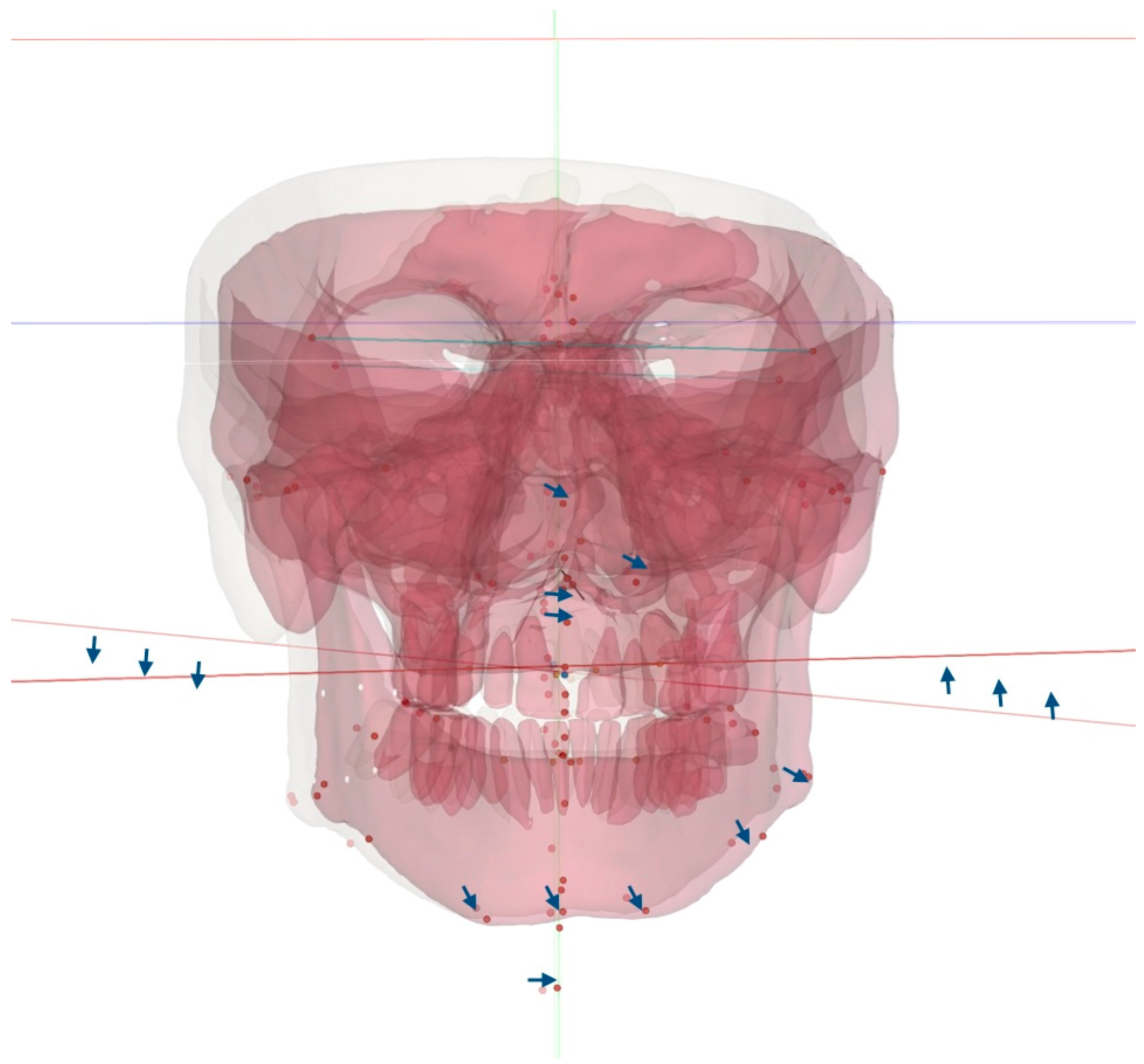Screen dimensions: 1144x1064
Task: Click the middle downward arrow on left side
Action: [146, 662]
